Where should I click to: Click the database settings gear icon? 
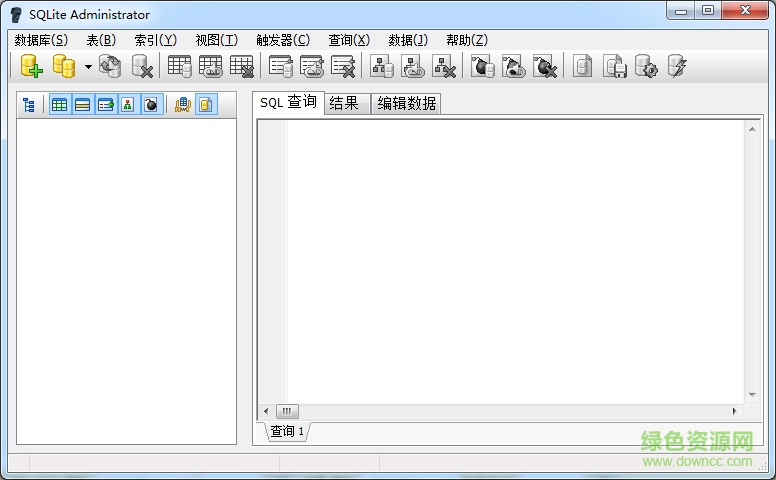646,66
